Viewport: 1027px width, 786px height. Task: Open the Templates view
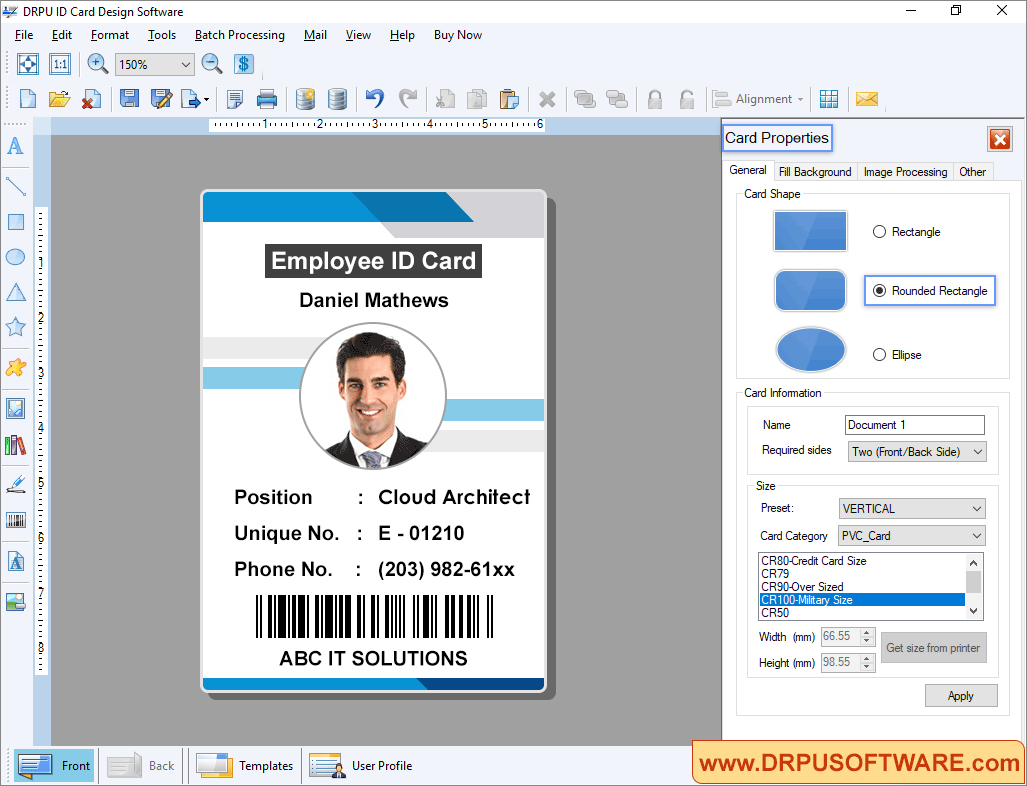(x=245, y=766)
